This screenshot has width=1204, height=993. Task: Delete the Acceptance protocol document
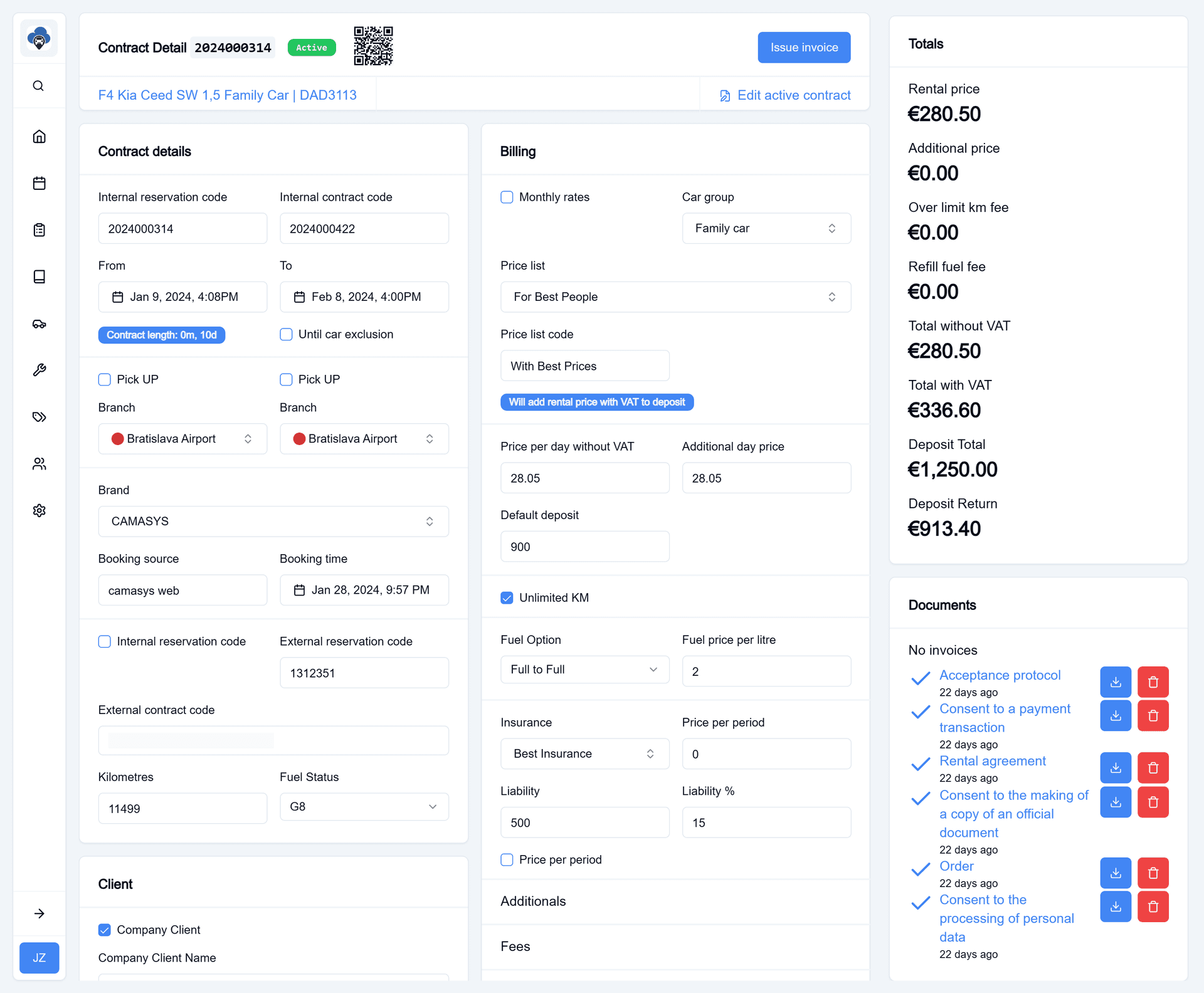coord(1153,682)
